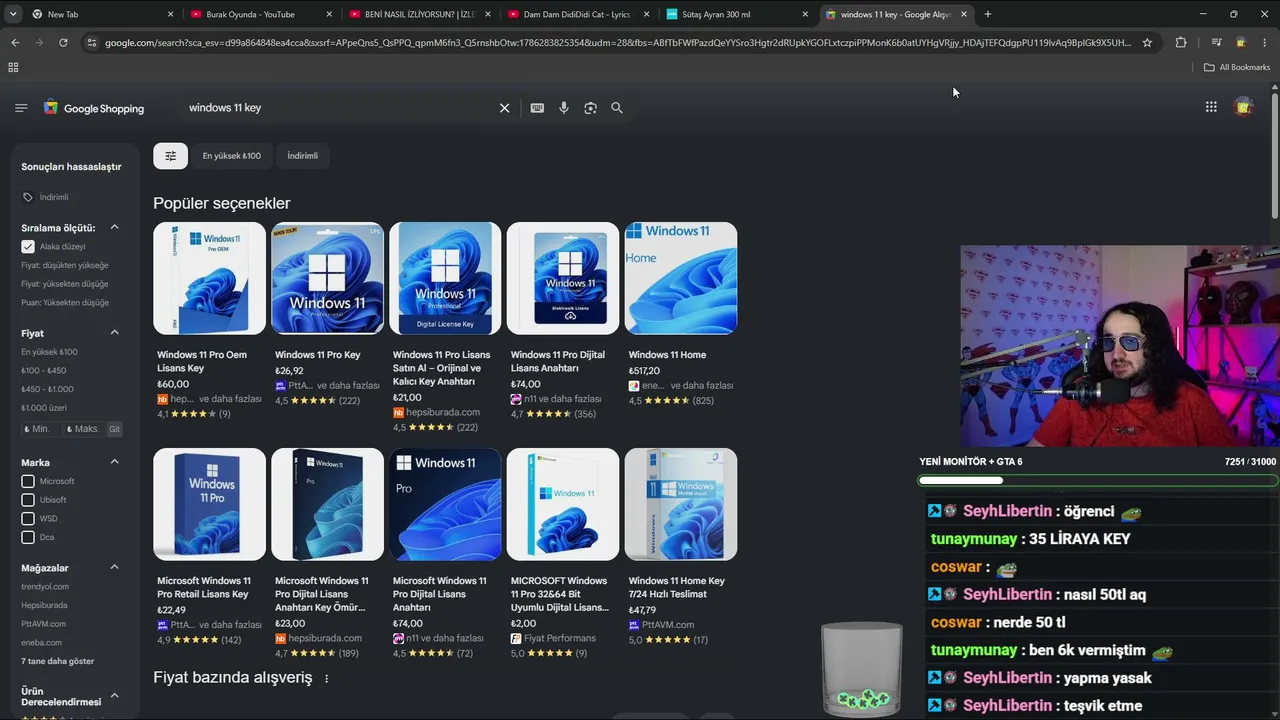Submit search with the magnifier icon
This screenshot has width=1280, height=720.
(617, 108)
